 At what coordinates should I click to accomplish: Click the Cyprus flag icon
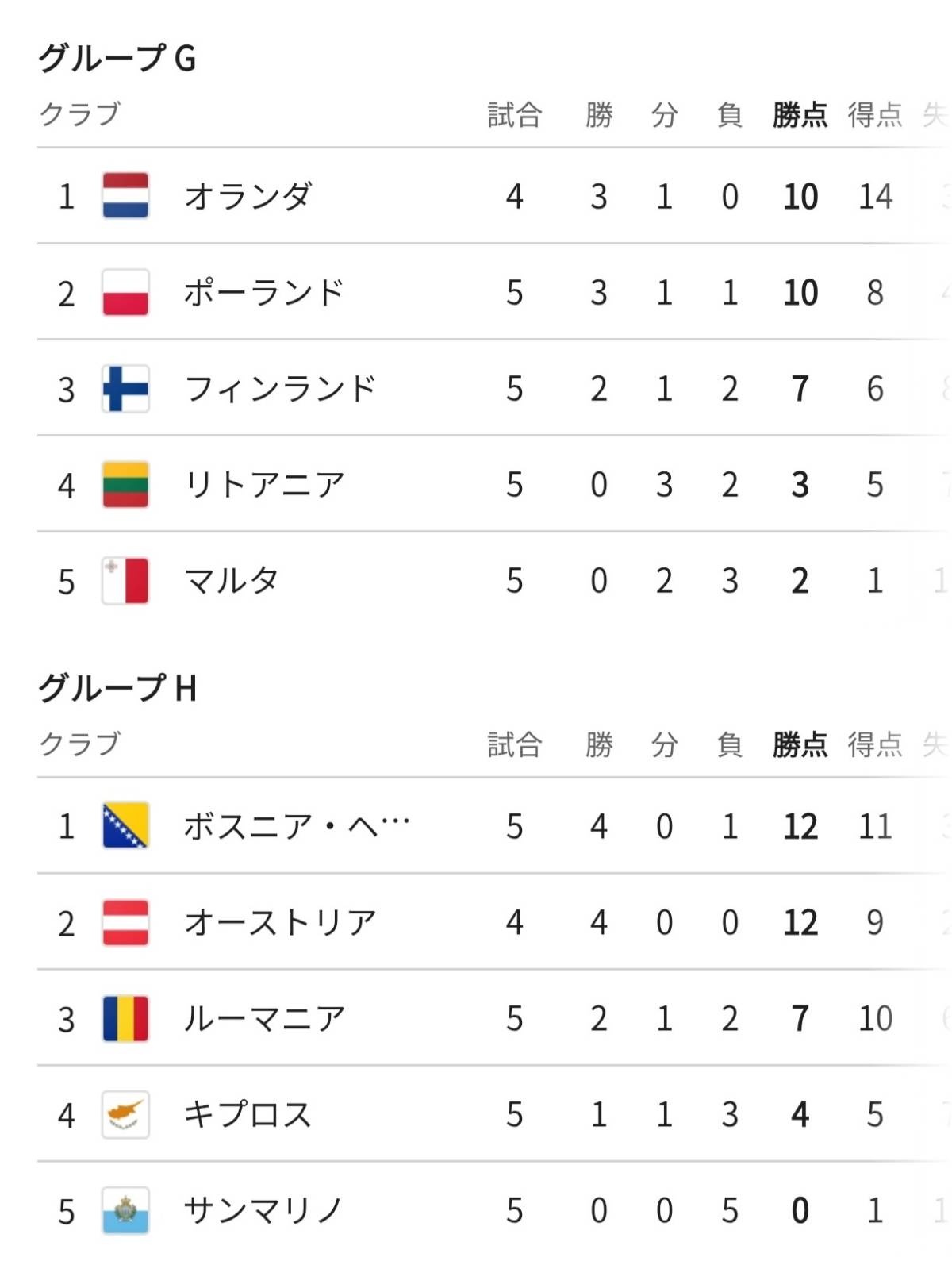tap(125, 1114)
